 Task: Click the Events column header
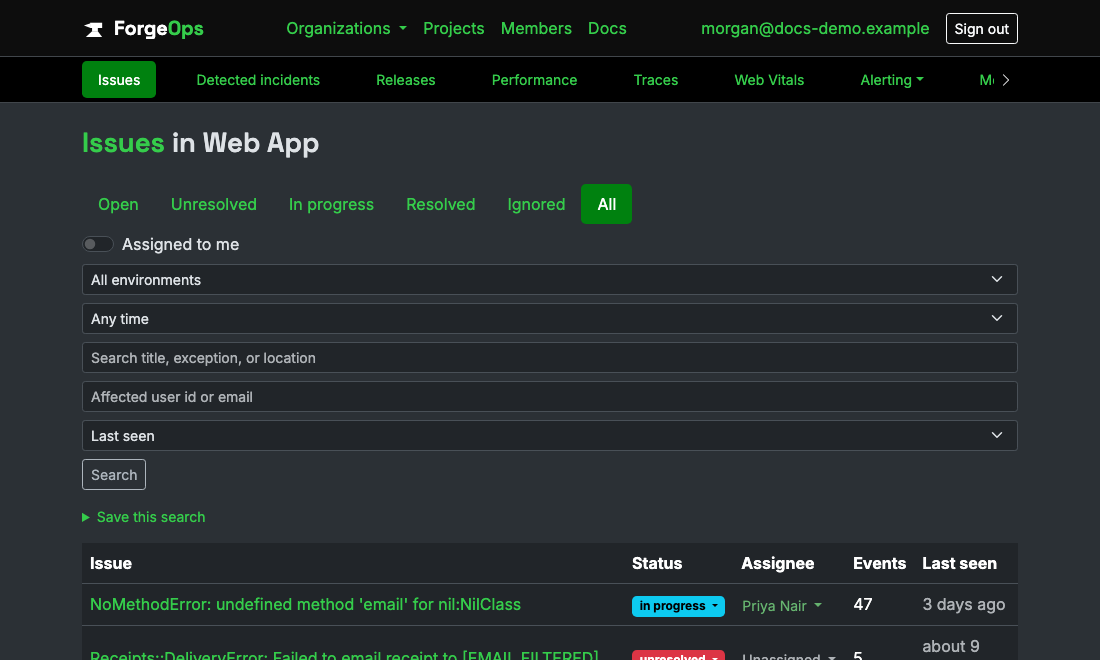point(879,563)
